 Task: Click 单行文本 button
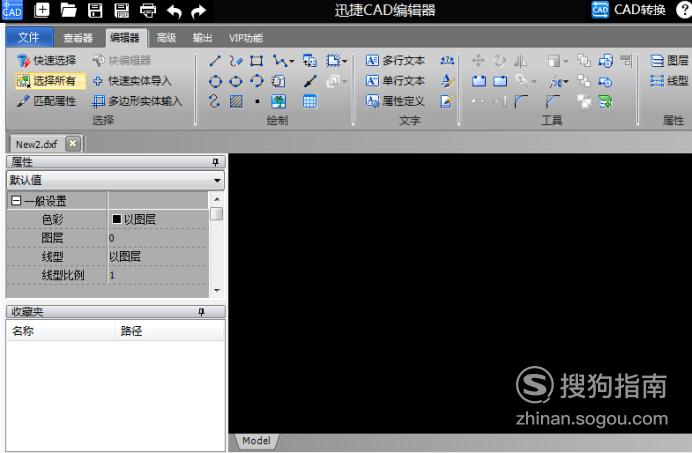coord(395,81)
